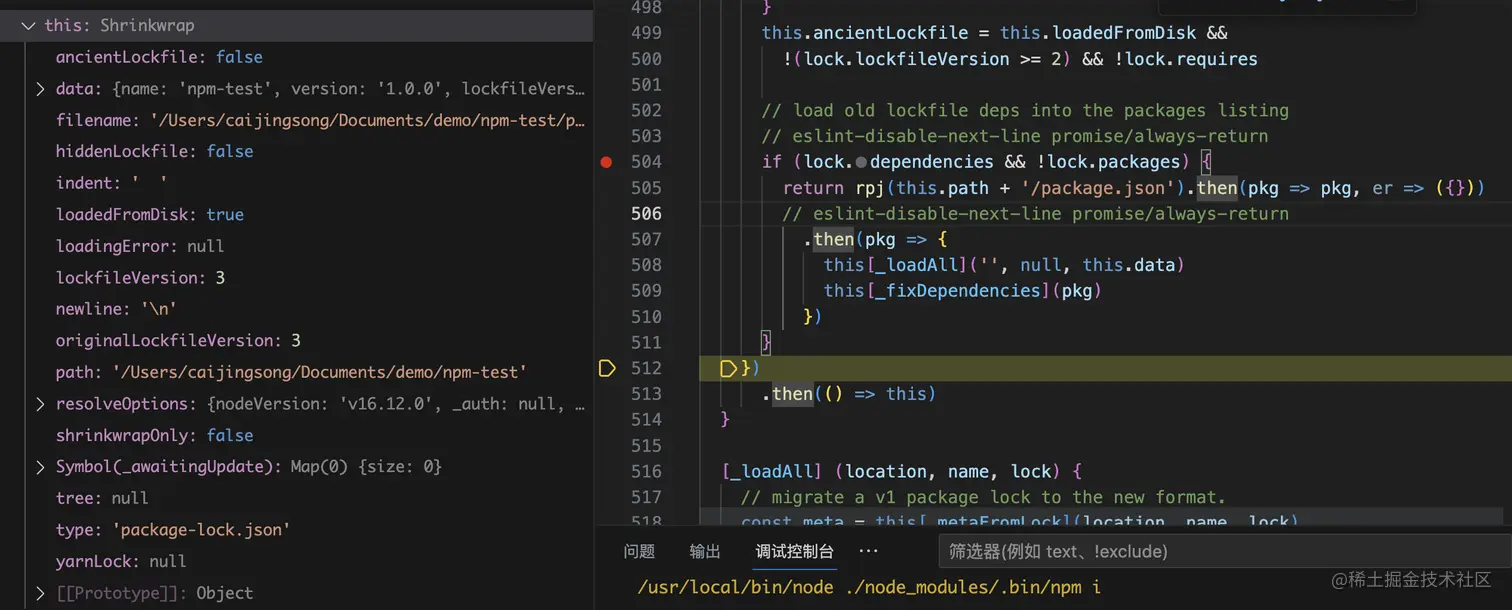1512x610 pixels.
Task: Select the newline: '\n' variable row
Action: 297,309
